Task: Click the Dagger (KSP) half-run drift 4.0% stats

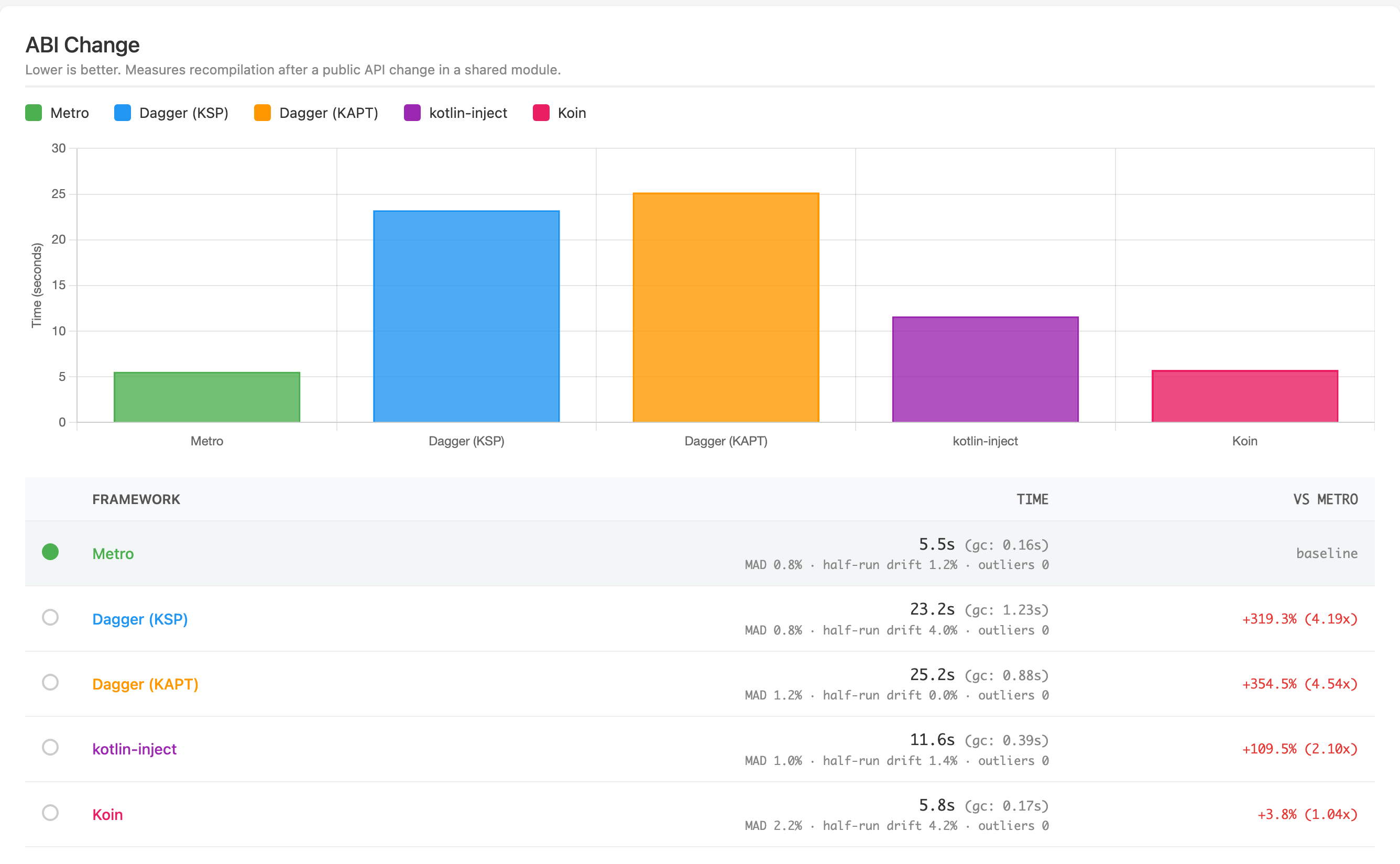Action: pos(896,630)
